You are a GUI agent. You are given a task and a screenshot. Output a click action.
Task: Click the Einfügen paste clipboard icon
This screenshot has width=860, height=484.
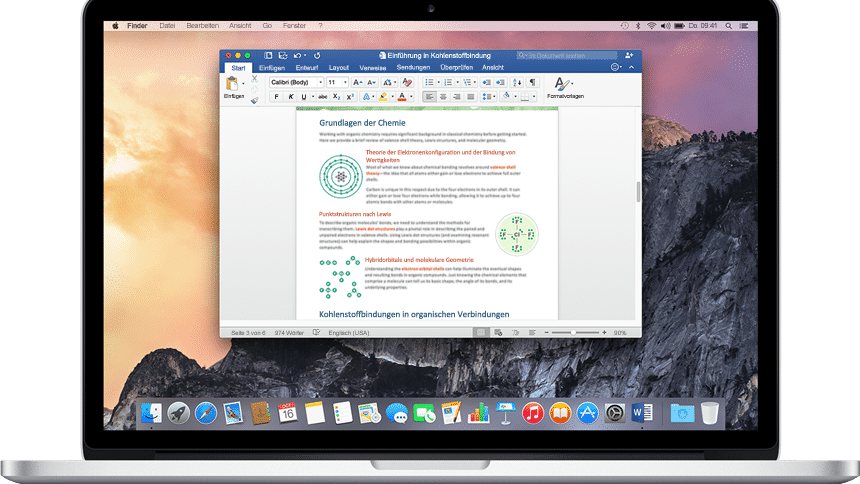click(232, 83)
